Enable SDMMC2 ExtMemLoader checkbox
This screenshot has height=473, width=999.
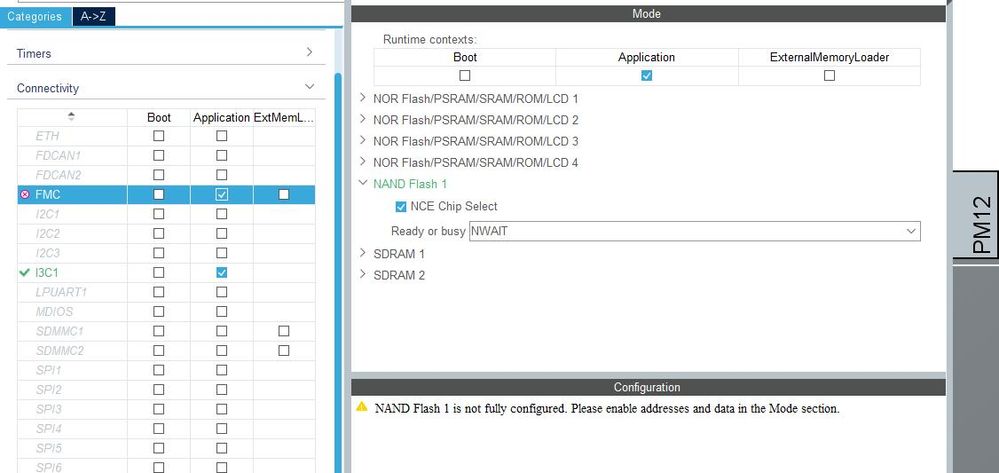pos(284,351)
